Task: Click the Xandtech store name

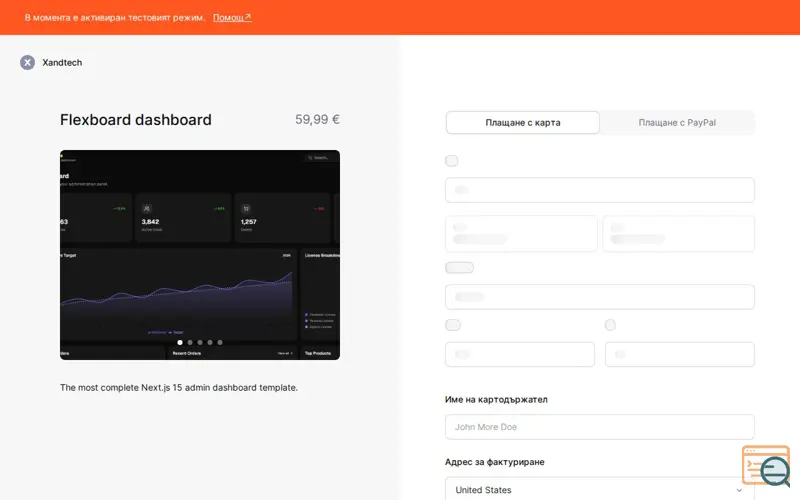Action: coord(62,62)
